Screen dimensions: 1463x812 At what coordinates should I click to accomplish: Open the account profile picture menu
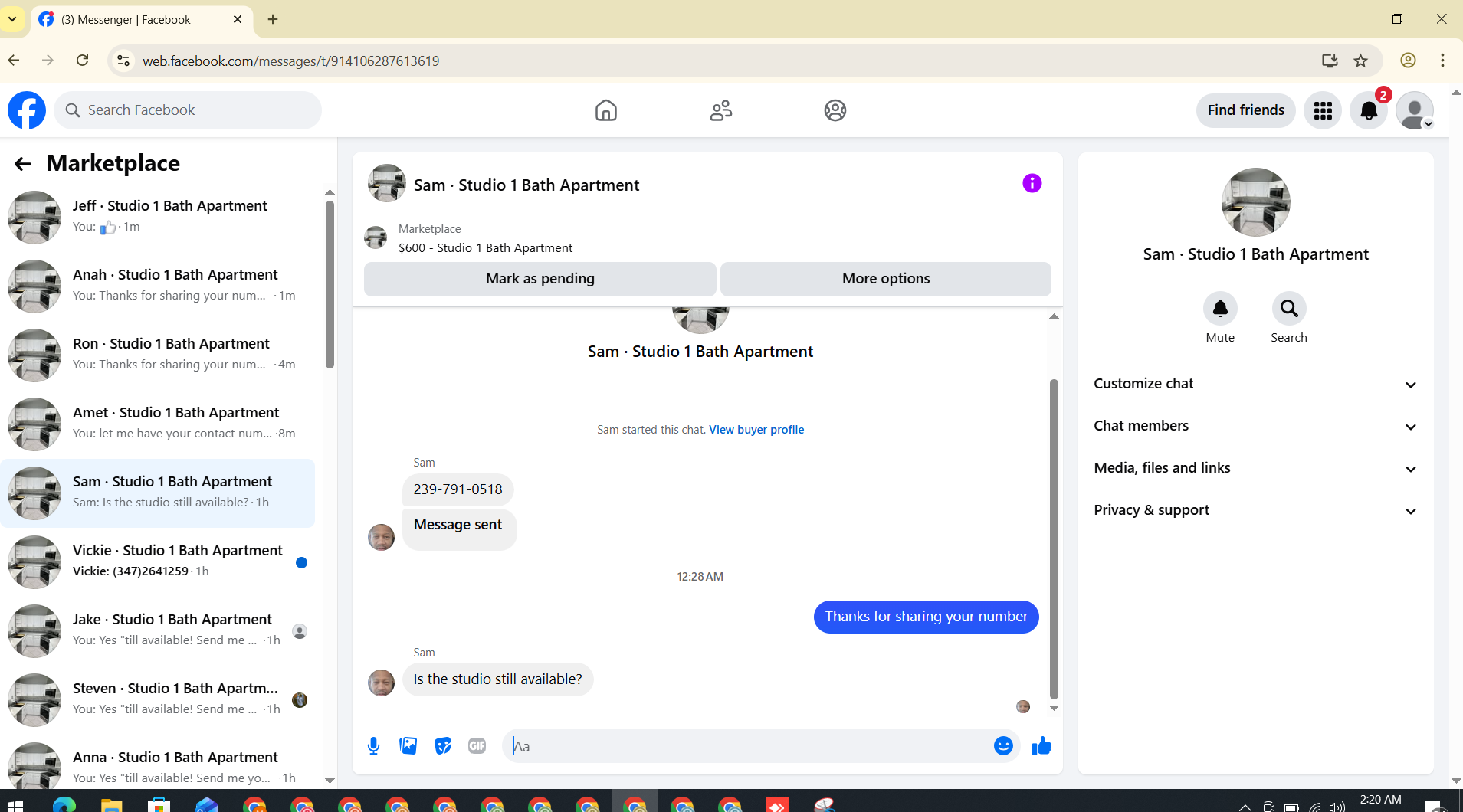point(1415,110)
